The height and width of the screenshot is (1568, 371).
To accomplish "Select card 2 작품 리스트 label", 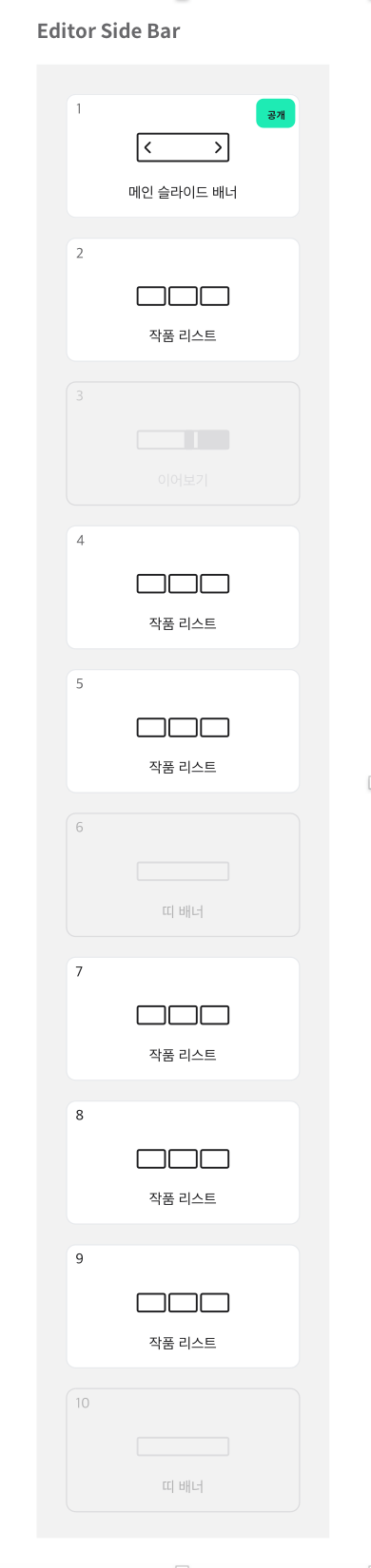I will [x=183, y=335].
